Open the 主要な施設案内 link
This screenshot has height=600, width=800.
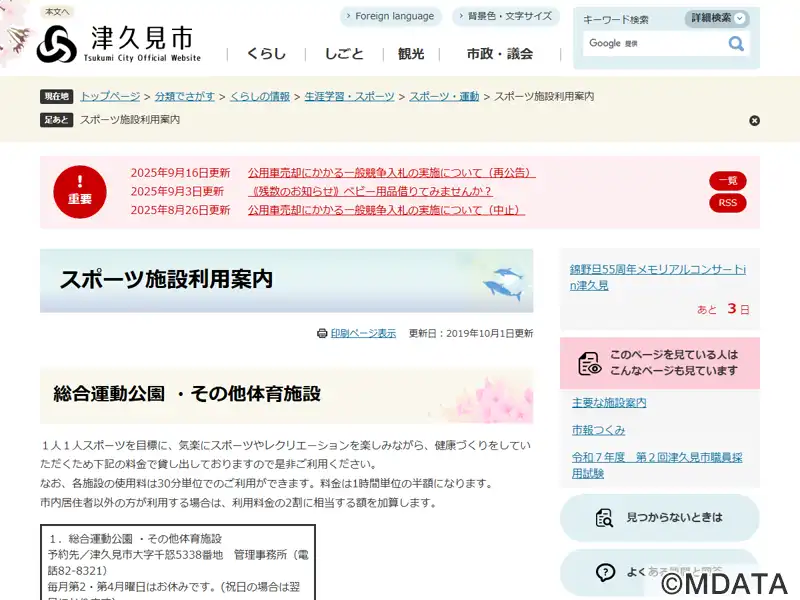[x=609, y=402]
